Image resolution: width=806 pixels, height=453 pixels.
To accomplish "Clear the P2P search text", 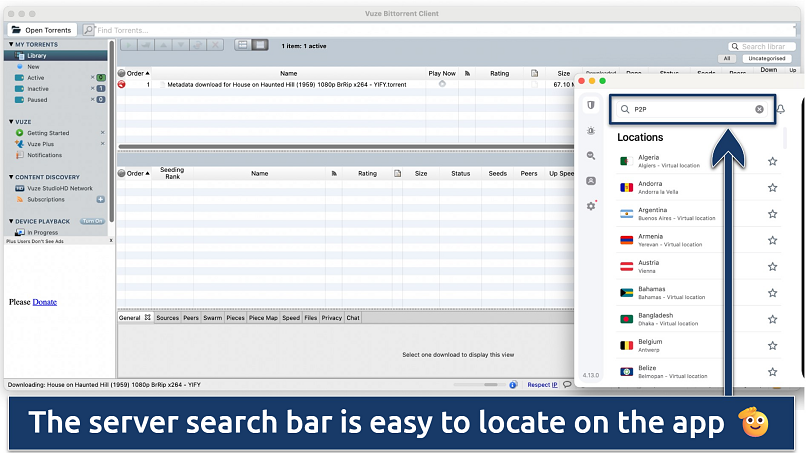I will pos(759,109).
